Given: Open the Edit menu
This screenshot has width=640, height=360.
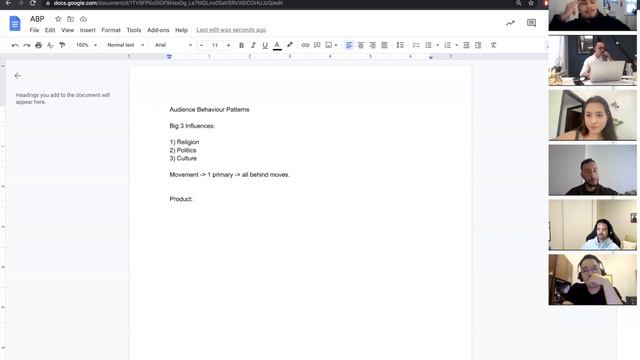Looking at the screenshot, I should click(50, 30).
